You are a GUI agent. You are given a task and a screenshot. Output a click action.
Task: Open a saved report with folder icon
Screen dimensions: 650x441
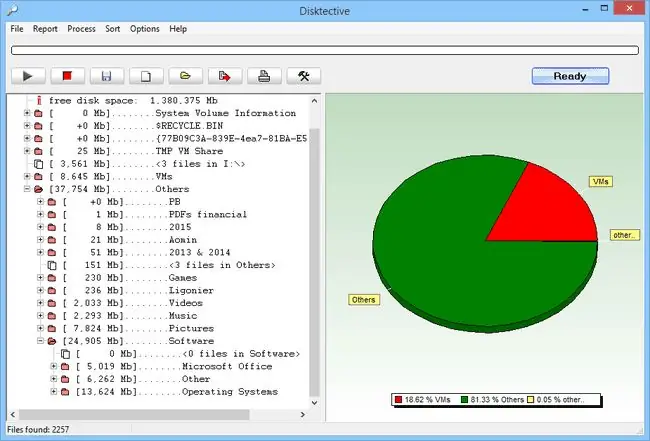pos(185,76)
